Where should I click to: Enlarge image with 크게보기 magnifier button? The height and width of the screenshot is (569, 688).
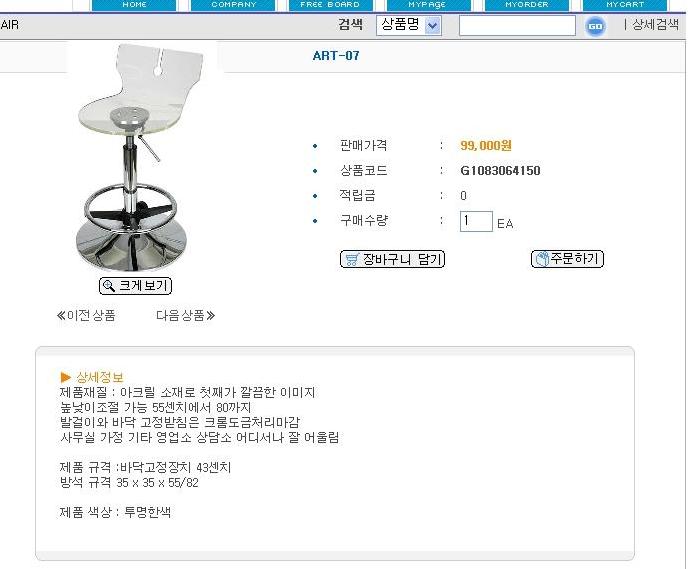(x=135, y=286)
